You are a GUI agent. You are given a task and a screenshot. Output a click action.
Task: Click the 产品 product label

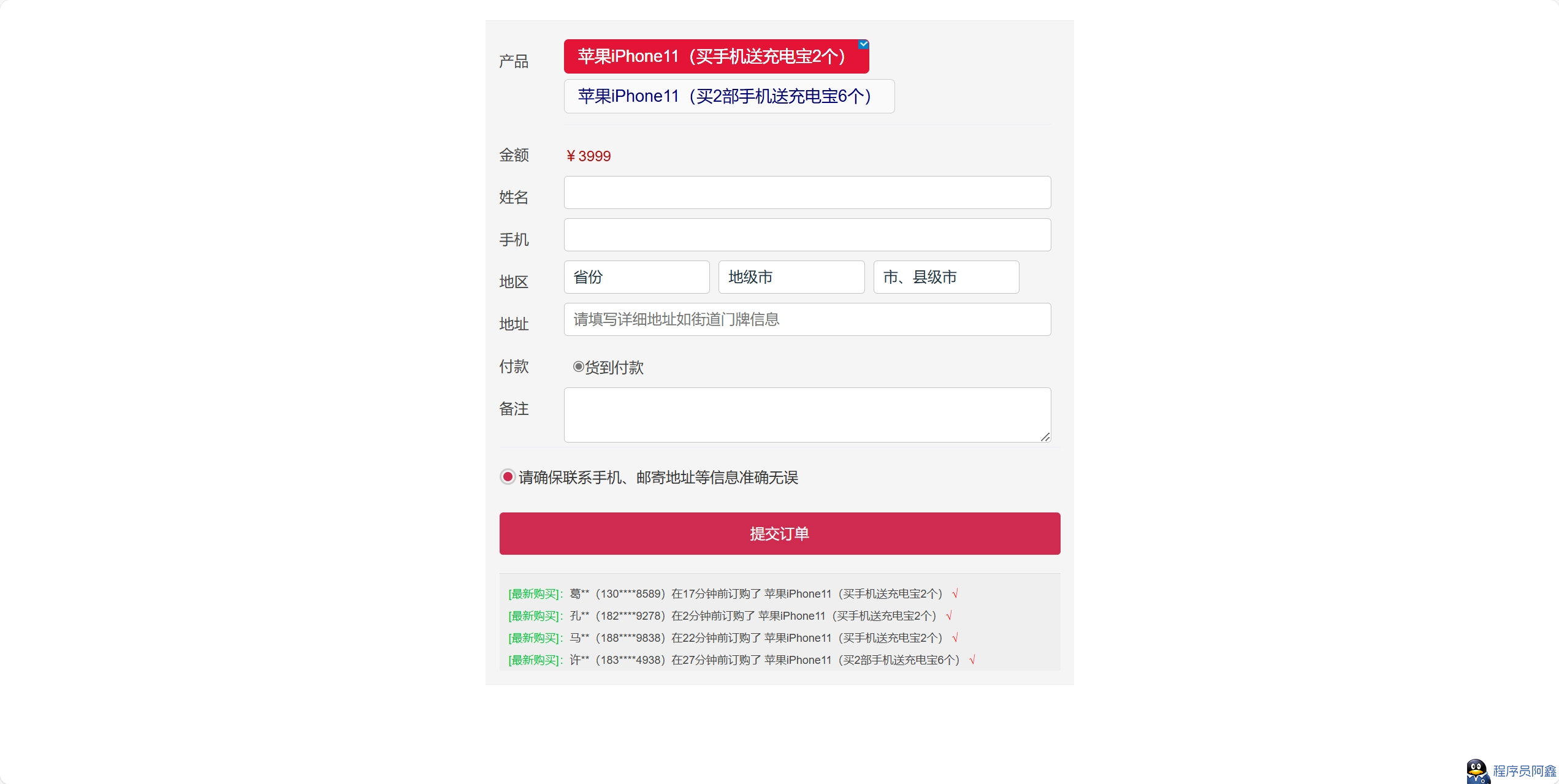[x=514, y=61]
